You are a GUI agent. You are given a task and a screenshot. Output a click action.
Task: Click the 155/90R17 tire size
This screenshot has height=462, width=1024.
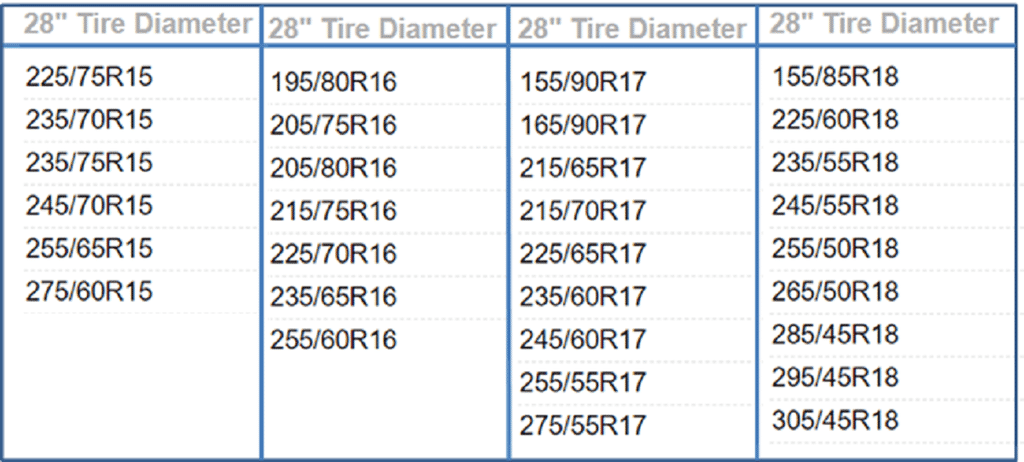pos(583,83)
